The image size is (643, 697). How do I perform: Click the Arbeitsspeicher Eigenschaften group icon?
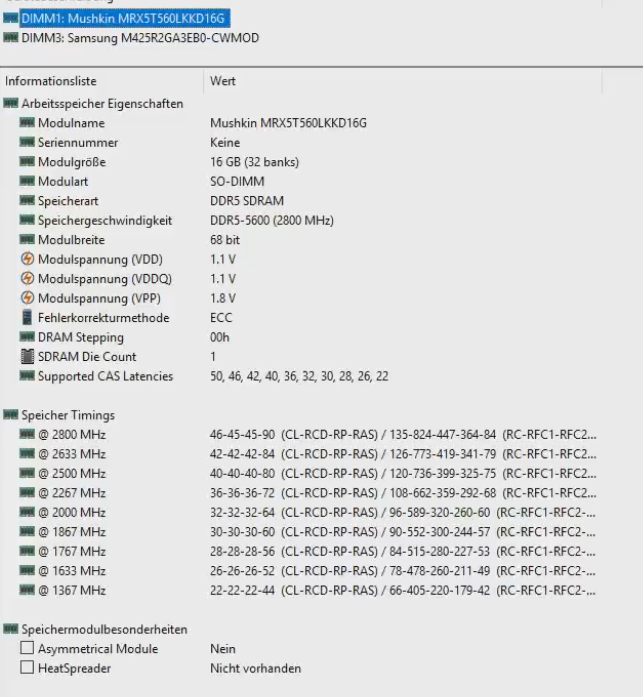click(x=11, y=103)
